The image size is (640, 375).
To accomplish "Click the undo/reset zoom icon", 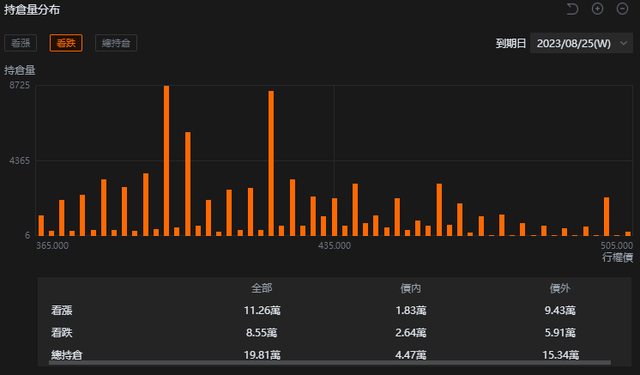I will (572, 9).
